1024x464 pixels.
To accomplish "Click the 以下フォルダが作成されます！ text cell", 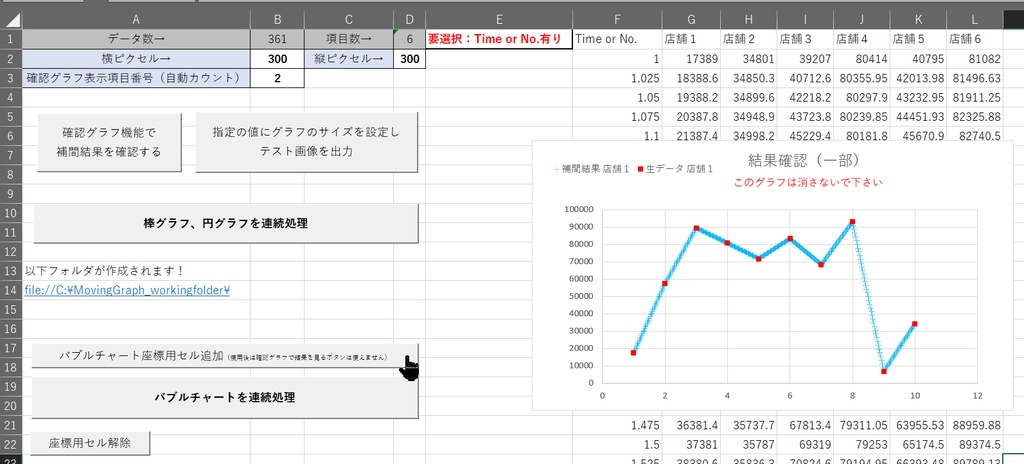I will (x=136, y=271).
